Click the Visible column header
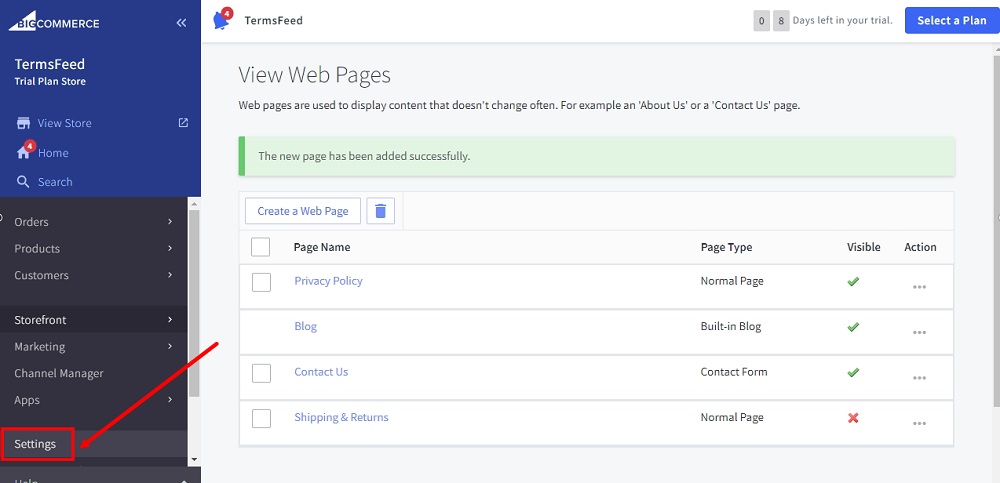This screenshot has width=1000, height=483. 864,247
